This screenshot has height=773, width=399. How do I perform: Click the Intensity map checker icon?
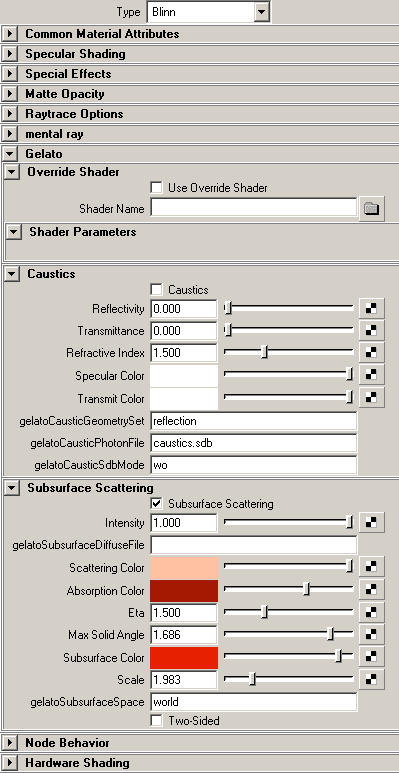click(371, 523)
